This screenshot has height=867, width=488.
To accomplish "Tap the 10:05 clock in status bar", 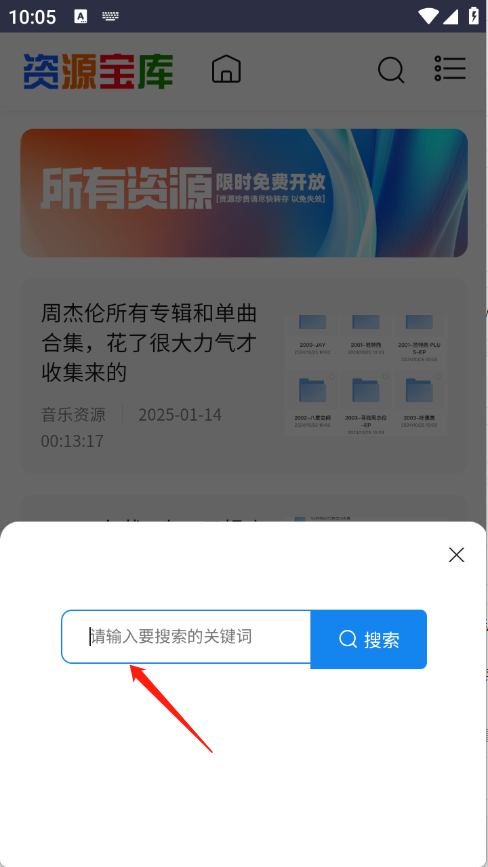I will click(32, 17).
